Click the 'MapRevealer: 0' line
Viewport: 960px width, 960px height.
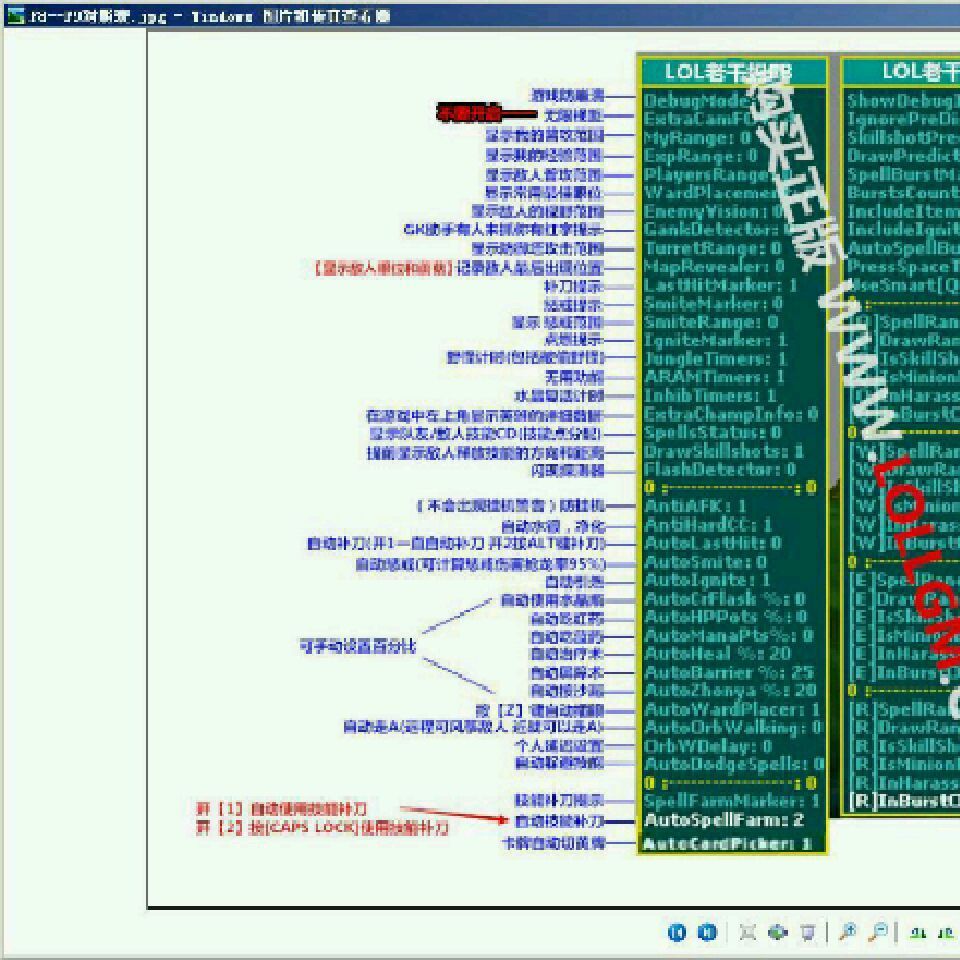pos(714,266)
